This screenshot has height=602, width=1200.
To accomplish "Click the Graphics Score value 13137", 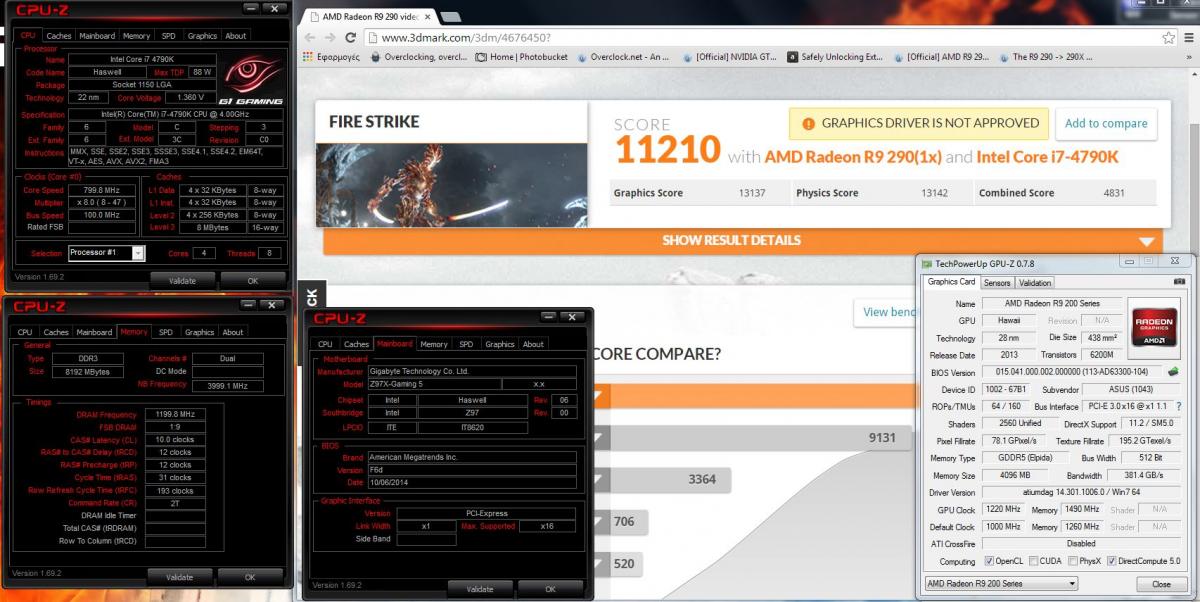I will [751, 193].
